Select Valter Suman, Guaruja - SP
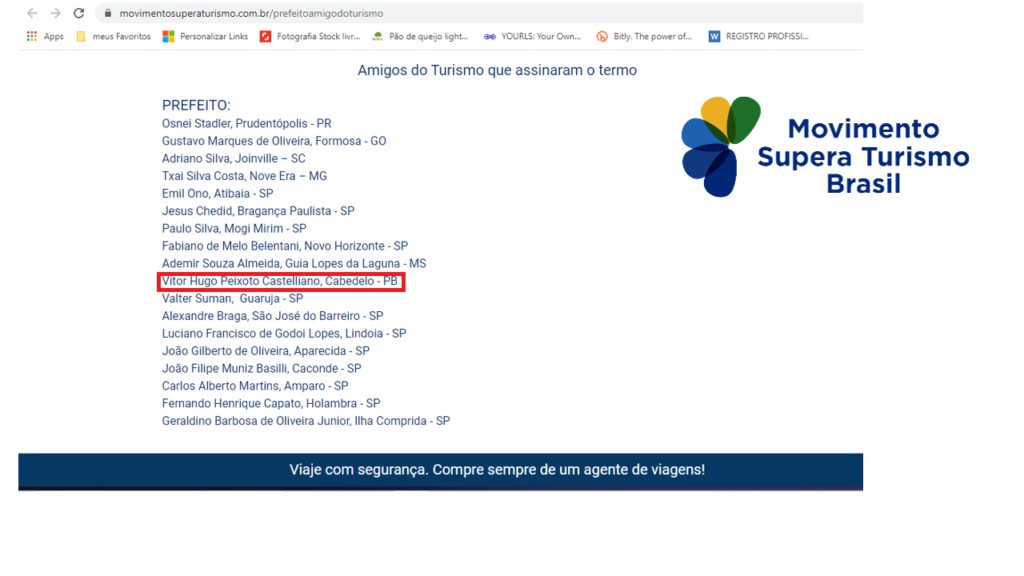The image size is (1024, 576). (232, 298)
